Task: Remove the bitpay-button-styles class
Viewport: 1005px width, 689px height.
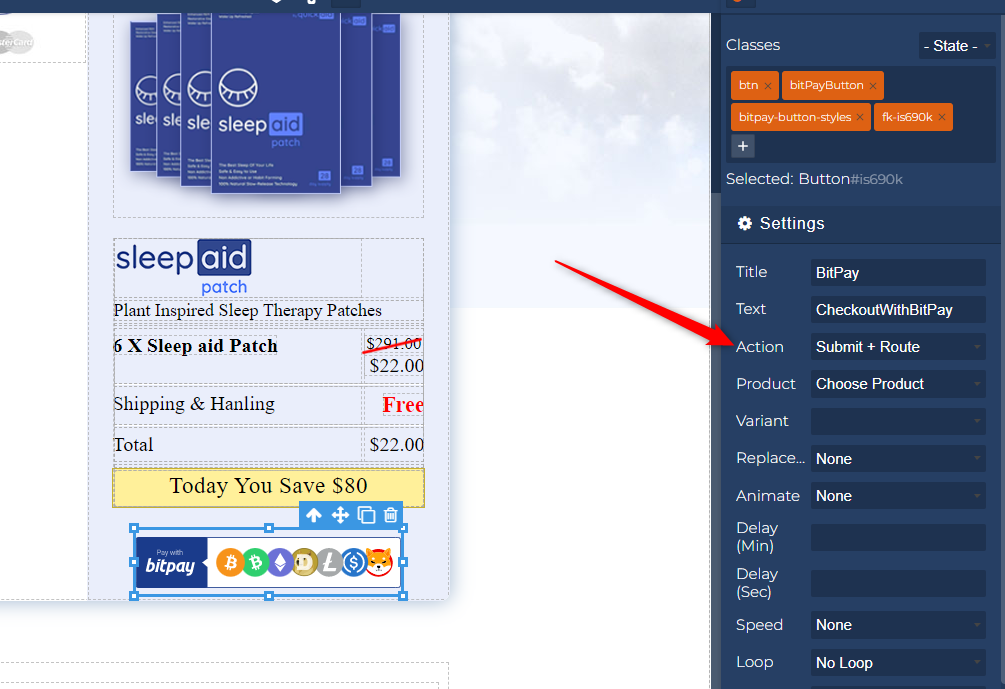Action: point(859,118)
